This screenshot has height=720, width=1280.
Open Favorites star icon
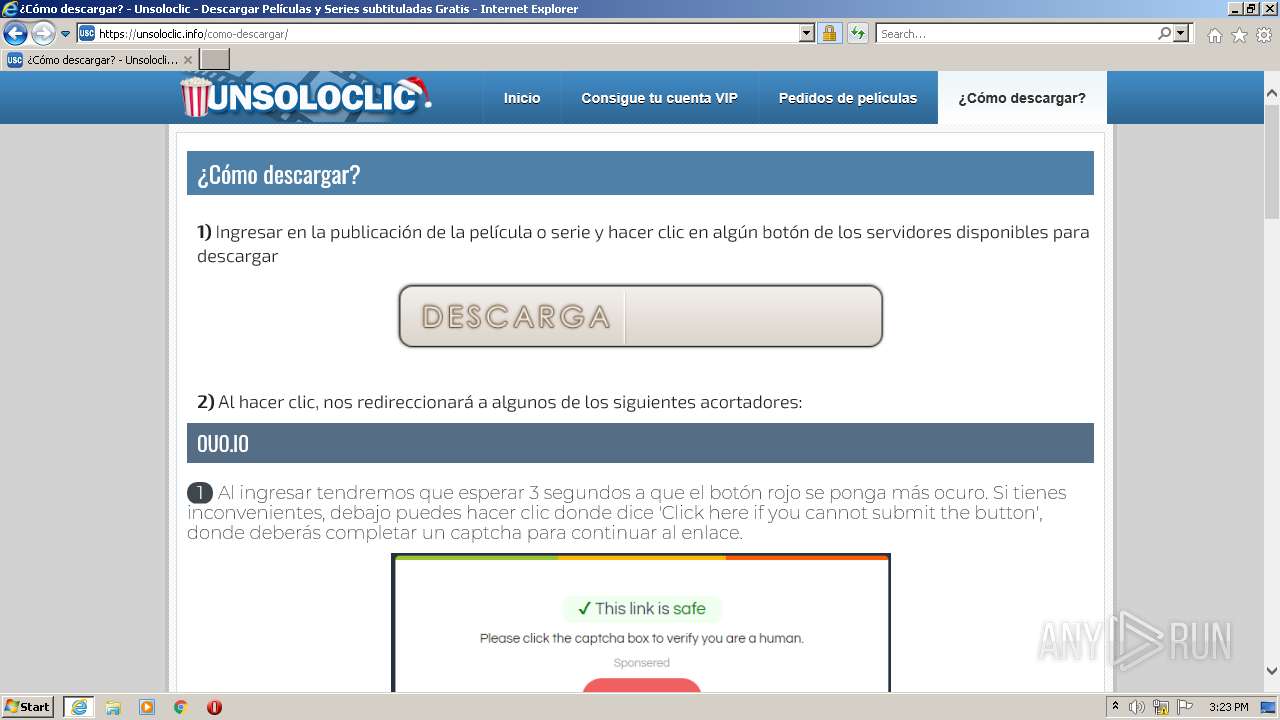tap(1239, 35)
